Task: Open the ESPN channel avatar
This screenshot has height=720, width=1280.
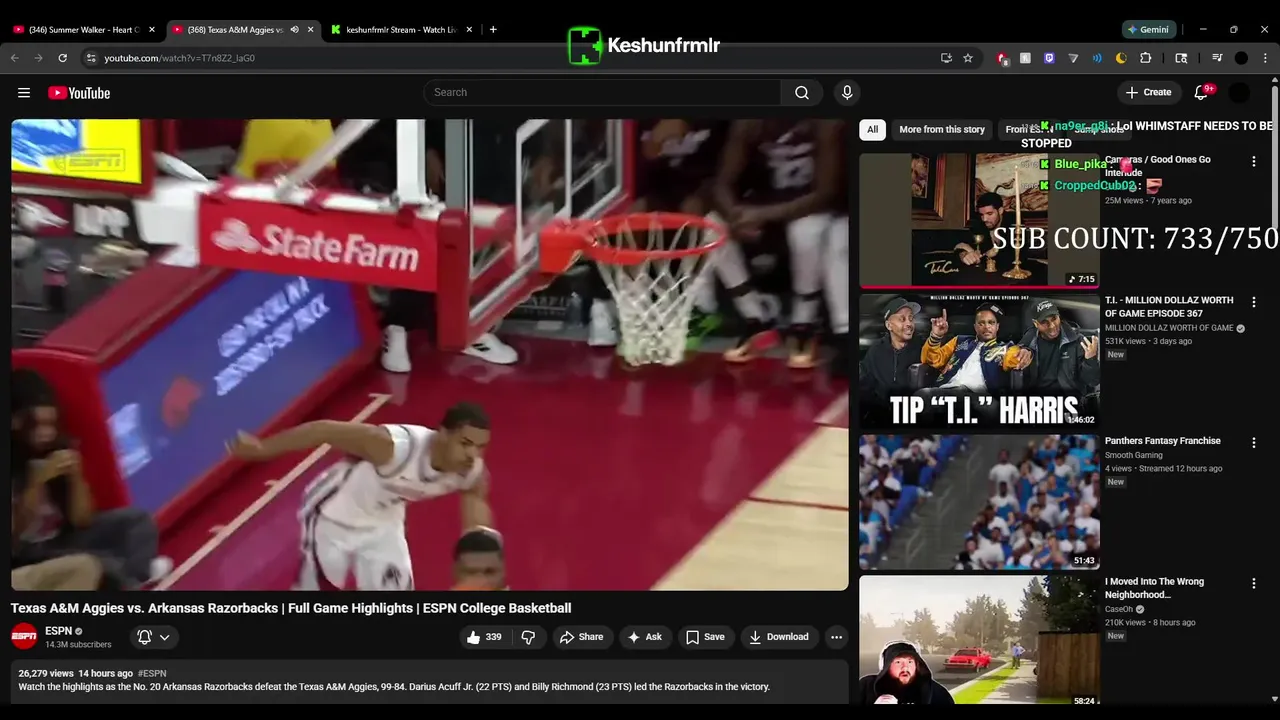Action: coord(24,636)
